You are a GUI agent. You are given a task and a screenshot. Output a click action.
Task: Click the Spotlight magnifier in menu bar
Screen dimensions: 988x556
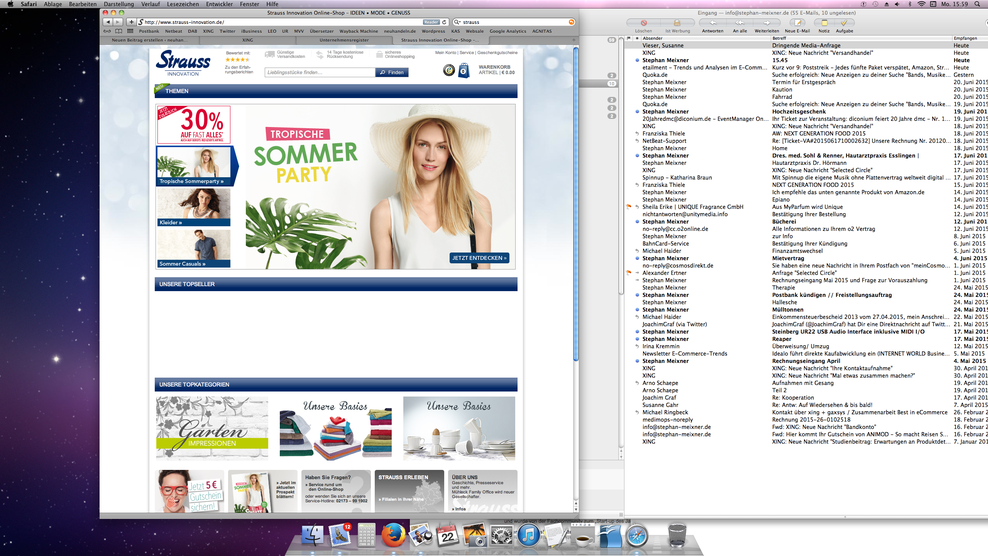pyautogui.click(x=979, y=4)
